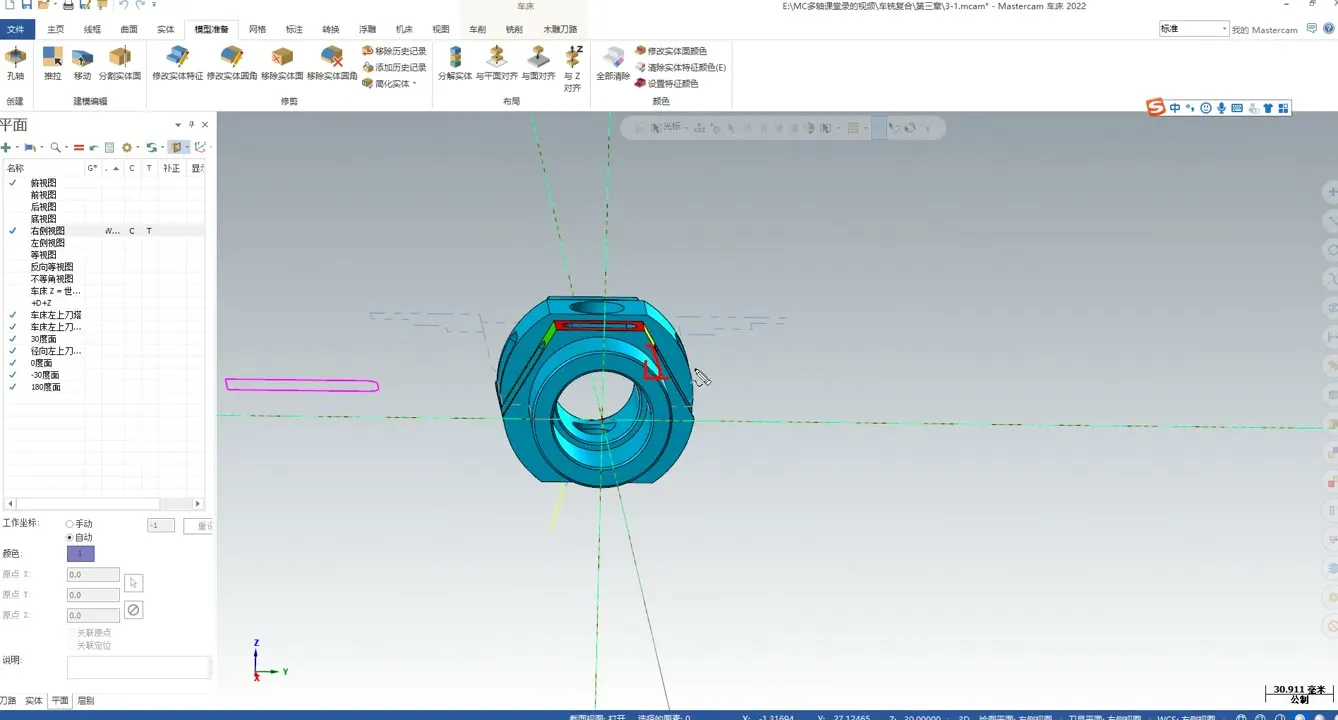This screenshot has height=720, width=1338.
Task: Select the 180度面 plane in list
Action: [x=45, y=387]
